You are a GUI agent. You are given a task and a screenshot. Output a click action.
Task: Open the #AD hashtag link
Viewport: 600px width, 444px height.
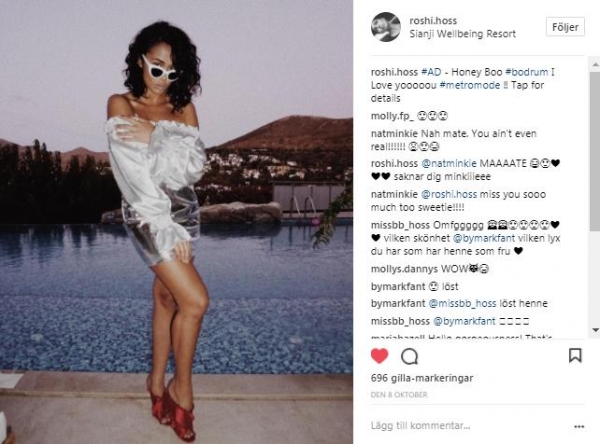click(x=431, y=72)
